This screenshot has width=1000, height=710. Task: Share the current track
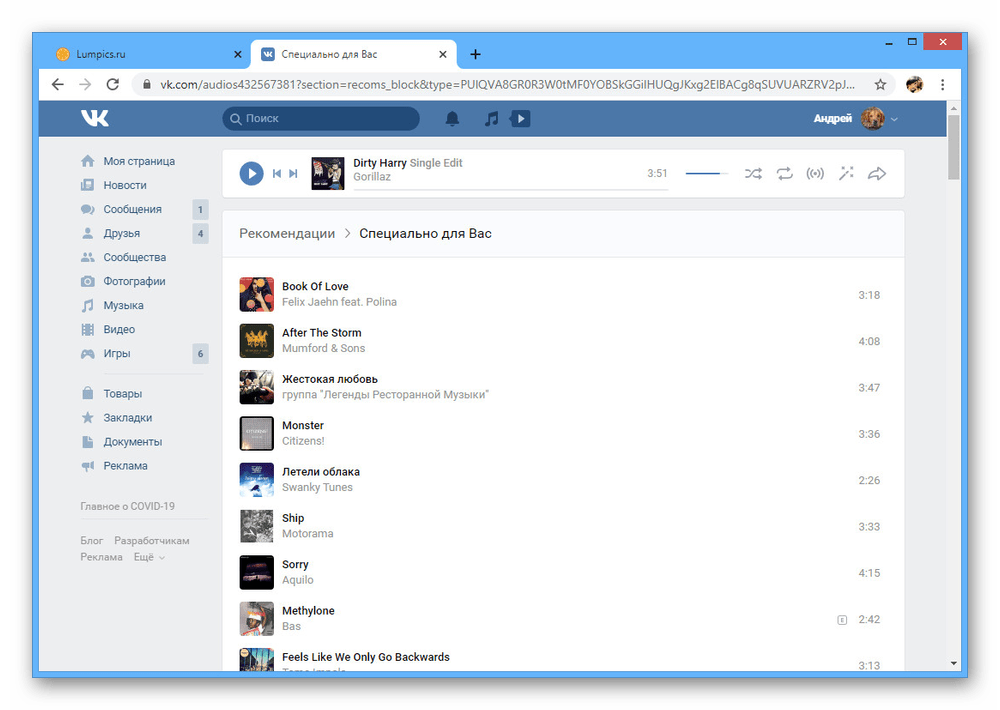(x=877, y=174)
